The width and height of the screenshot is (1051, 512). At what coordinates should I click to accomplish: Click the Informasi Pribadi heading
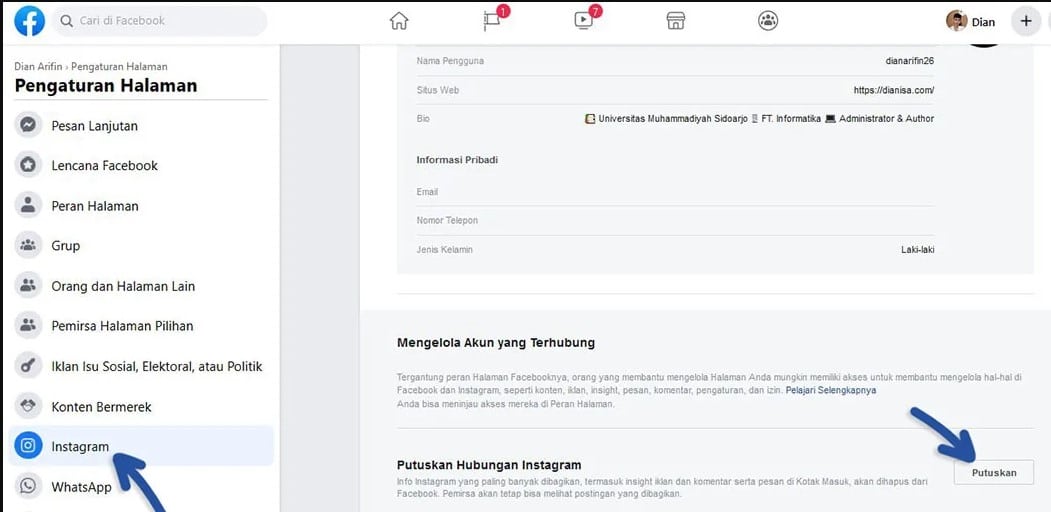pyautogui.click(x=457, y=159)
